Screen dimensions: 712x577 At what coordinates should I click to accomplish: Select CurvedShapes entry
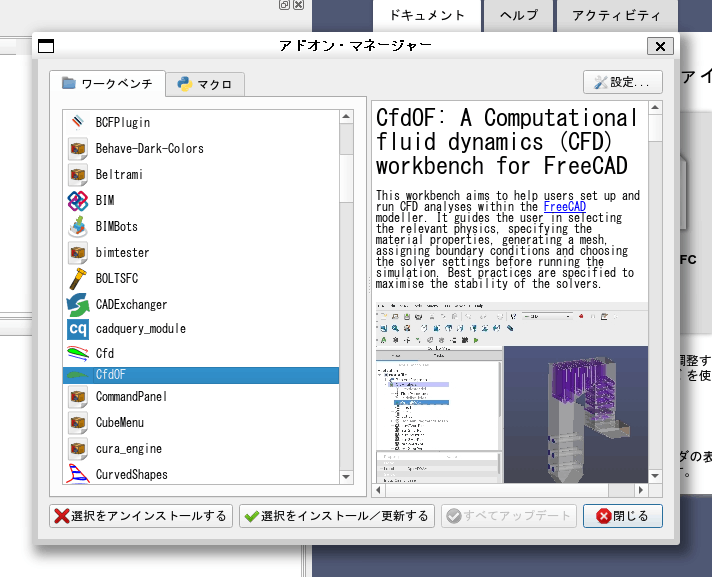click(201, 473)
